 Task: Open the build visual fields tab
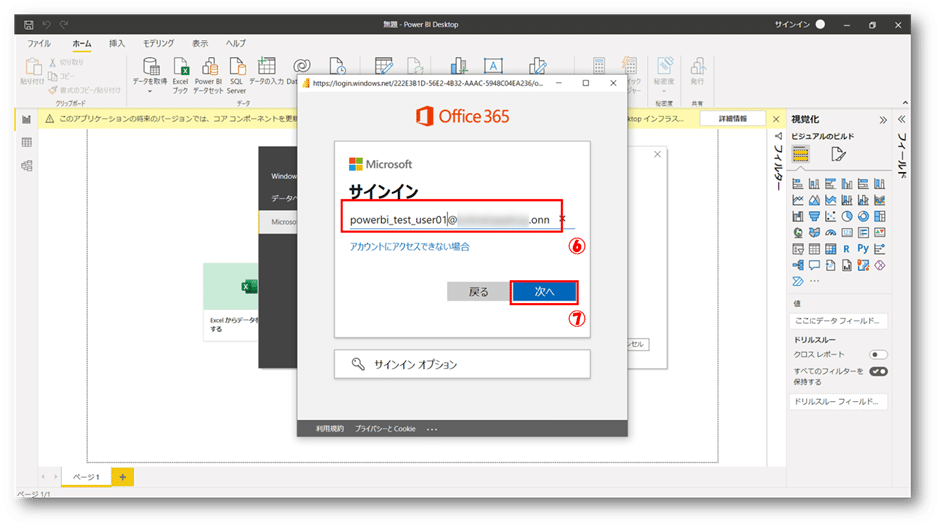click(x=801, y=154)
